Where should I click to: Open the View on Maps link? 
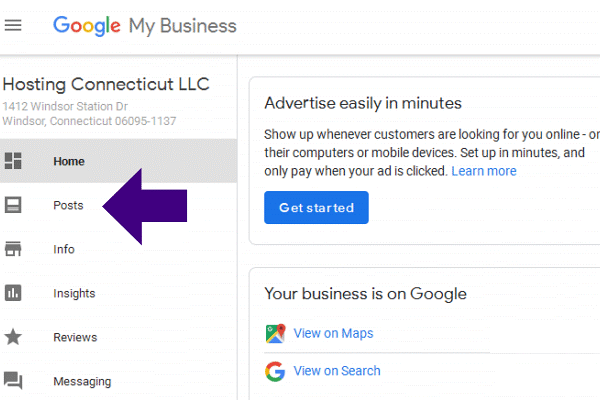coord(333,333)
